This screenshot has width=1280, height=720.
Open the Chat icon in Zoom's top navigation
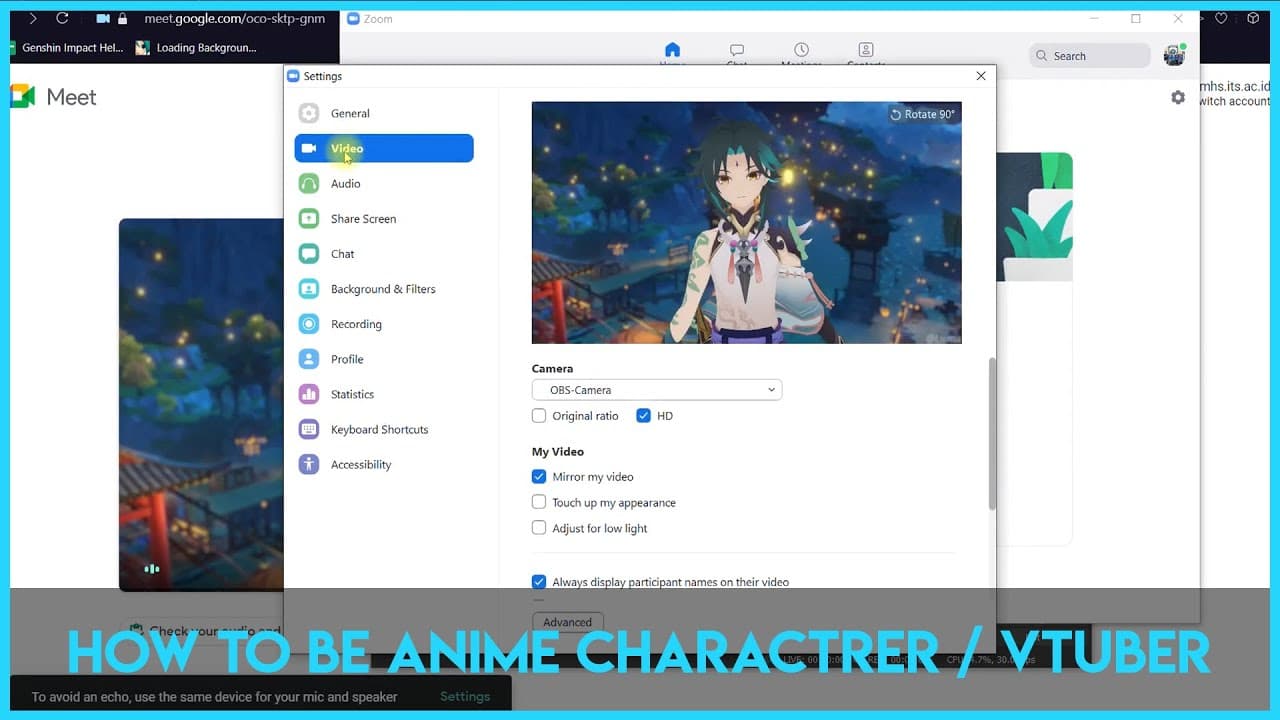(x=737, y=52)
